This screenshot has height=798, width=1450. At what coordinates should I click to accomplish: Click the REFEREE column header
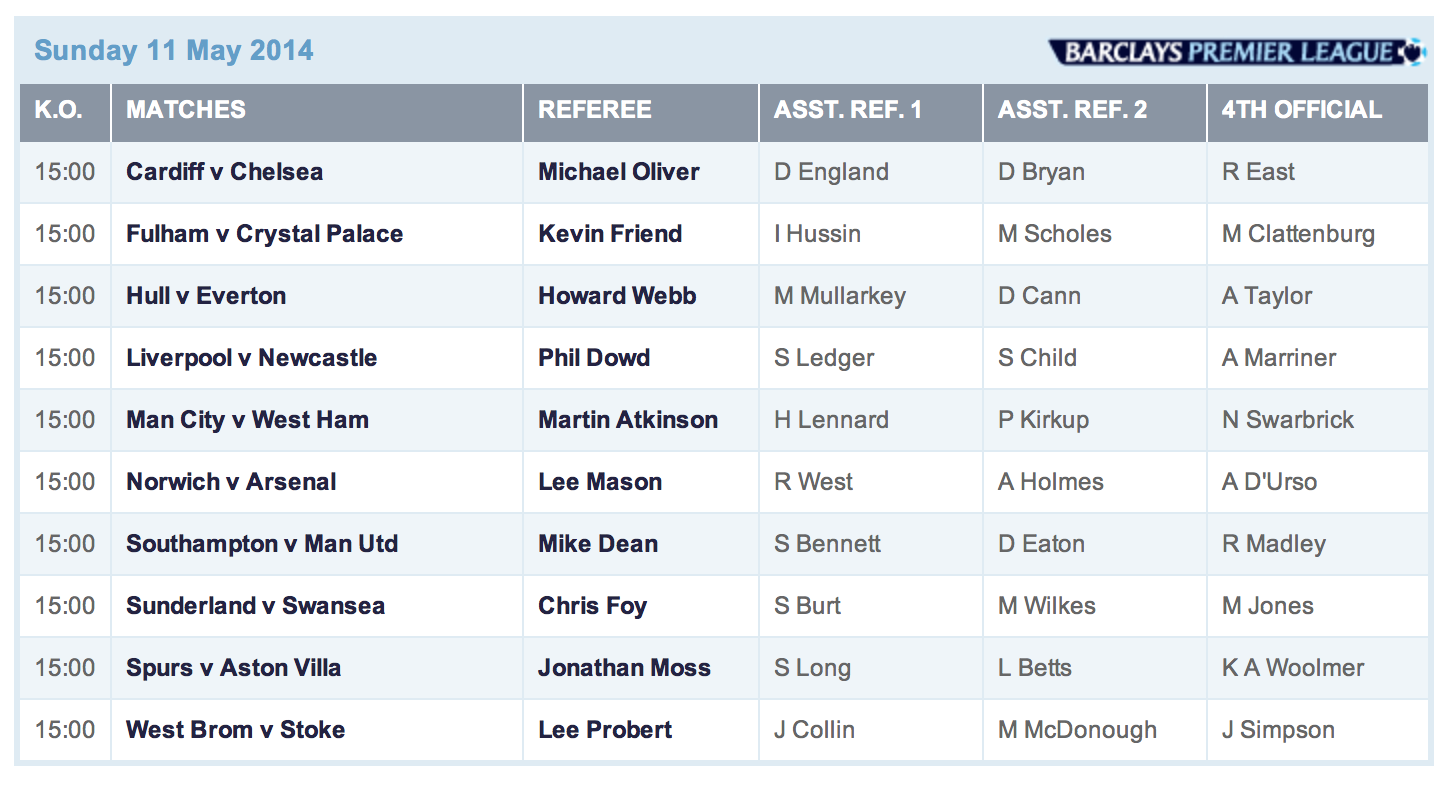click(x=595, y=110)
